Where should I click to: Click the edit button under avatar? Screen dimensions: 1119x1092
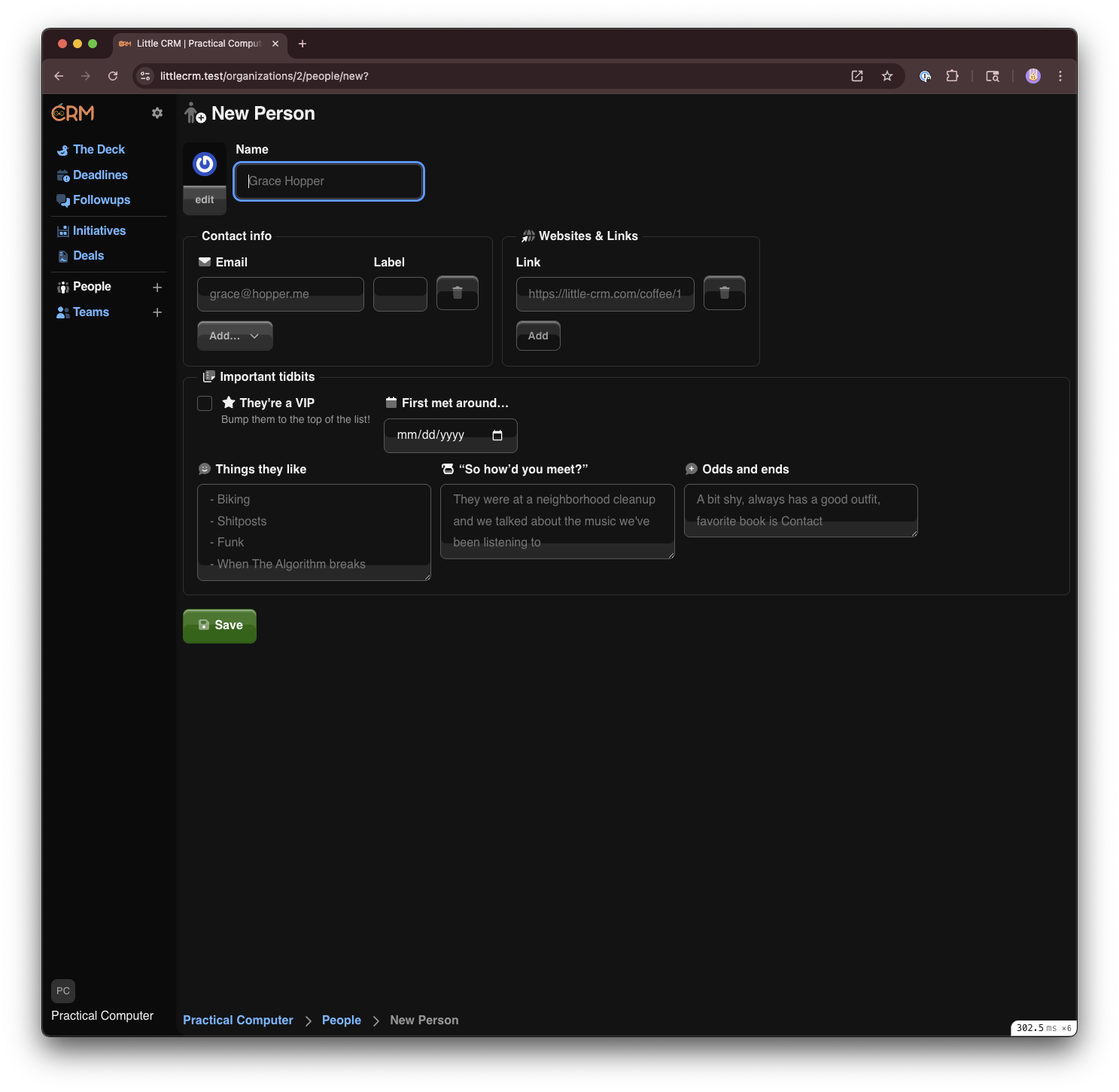coord(205,200)
